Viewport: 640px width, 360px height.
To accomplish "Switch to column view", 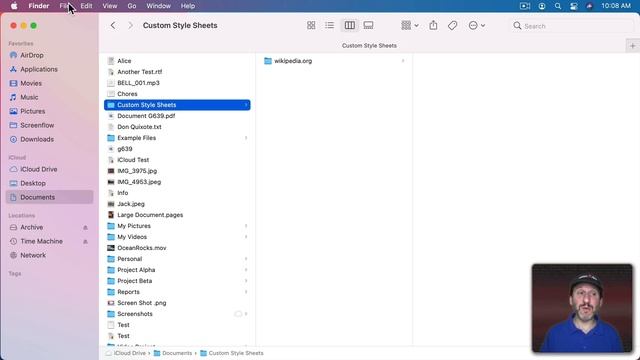I will pos(349,25).
